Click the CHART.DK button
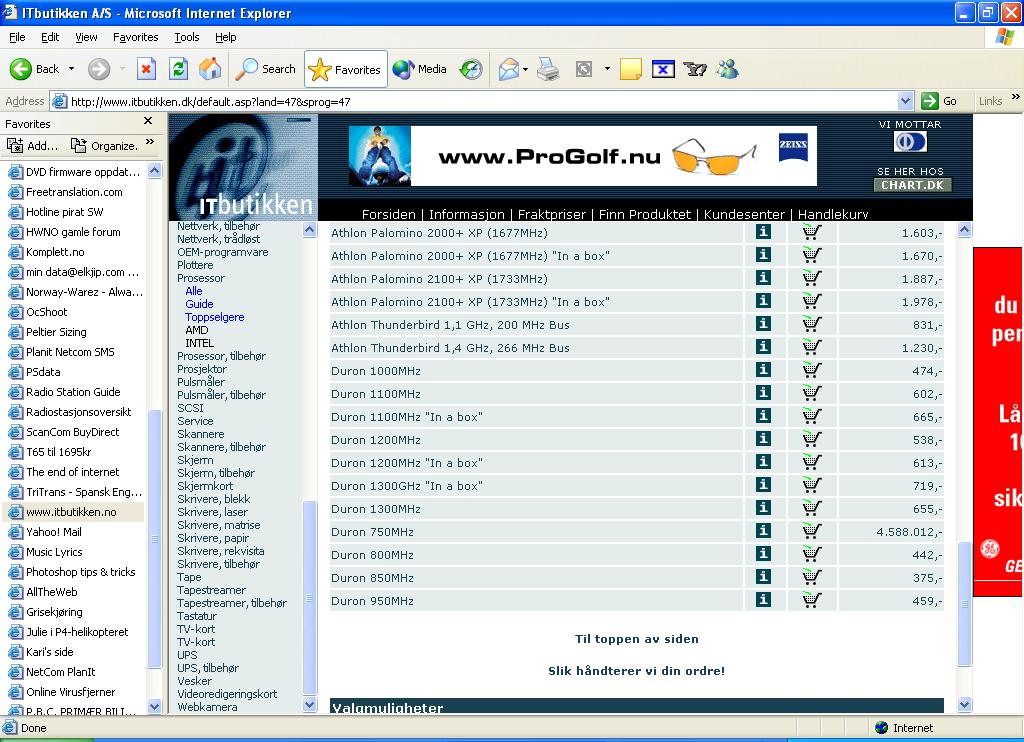 tap(912, 185)
